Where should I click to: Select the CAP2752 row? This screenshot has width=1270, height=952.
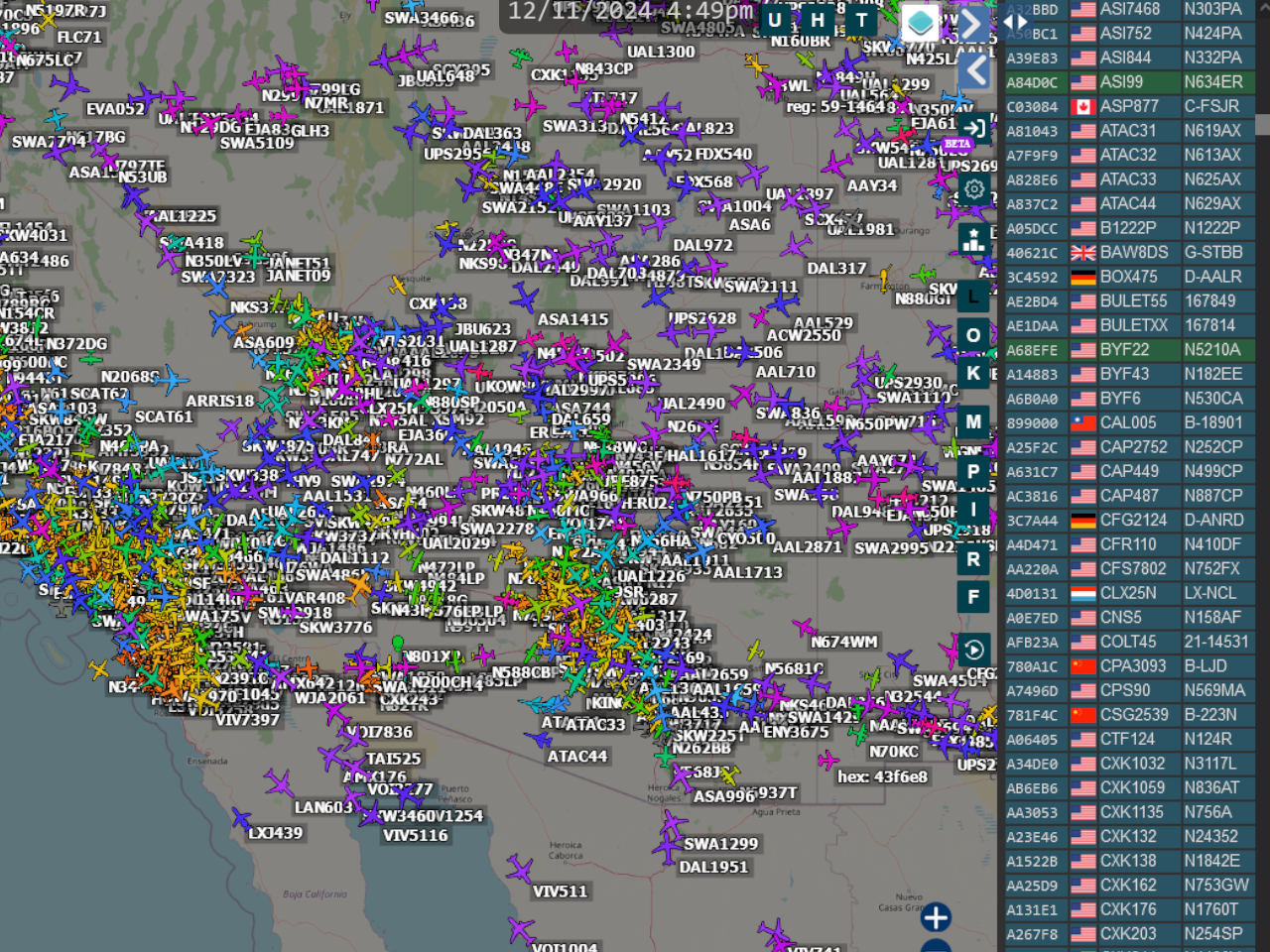tap(1129, 447)
